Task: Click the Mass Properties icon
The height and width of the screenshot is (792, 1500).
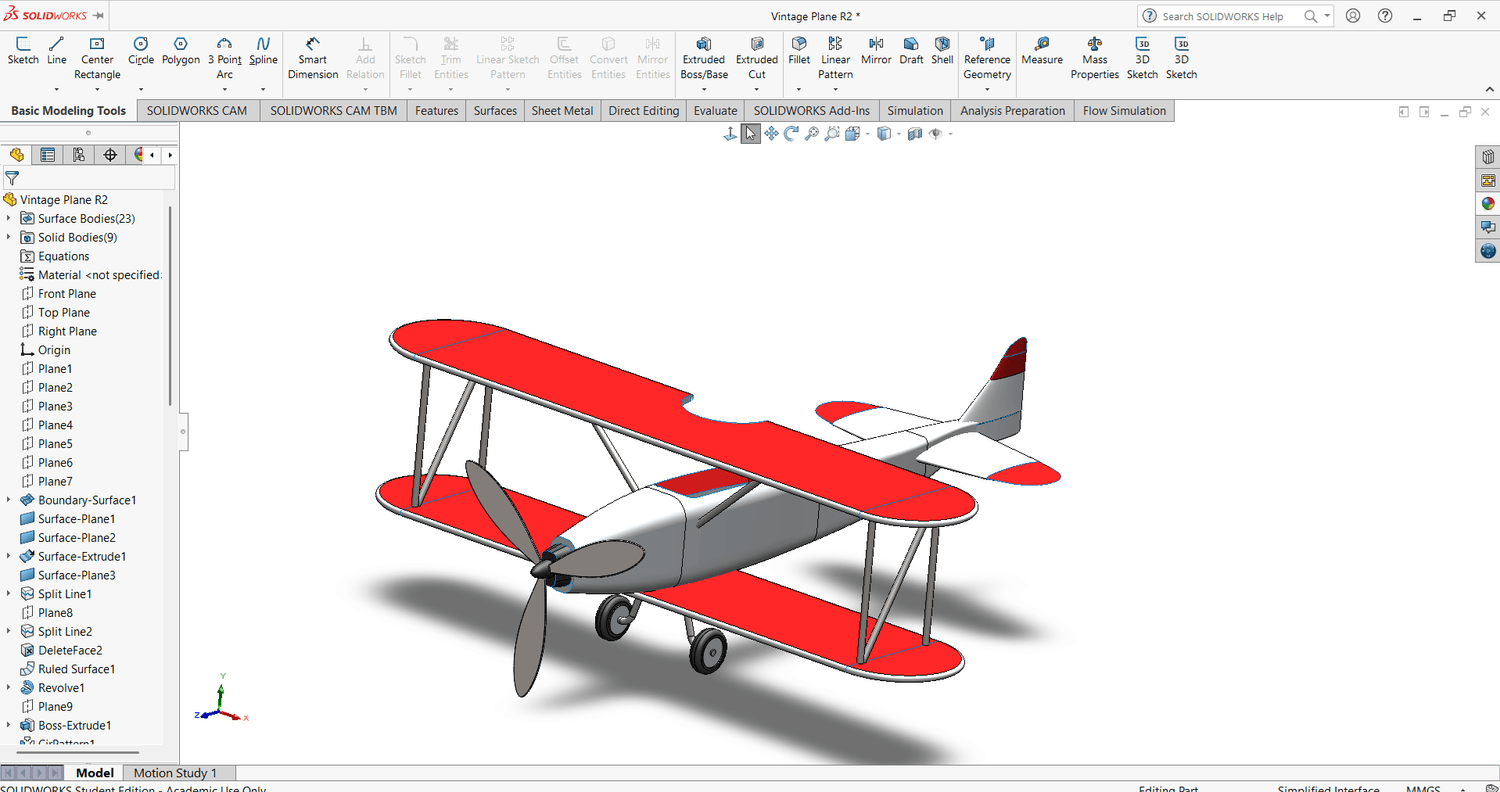Action: click(x=1095, y=59)
